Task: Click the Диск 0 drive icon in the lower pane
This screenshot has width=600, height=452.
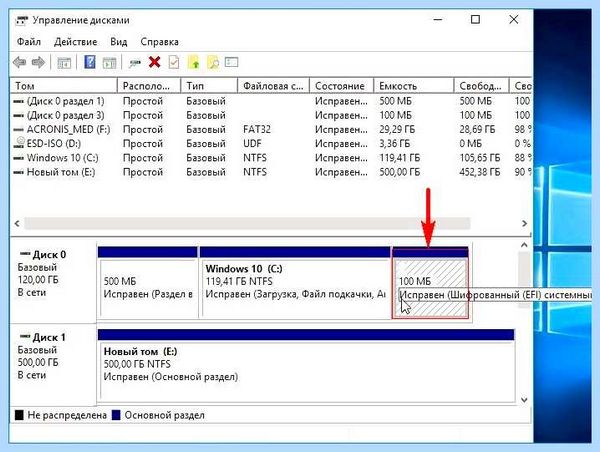Action: (x=25, y=254)
